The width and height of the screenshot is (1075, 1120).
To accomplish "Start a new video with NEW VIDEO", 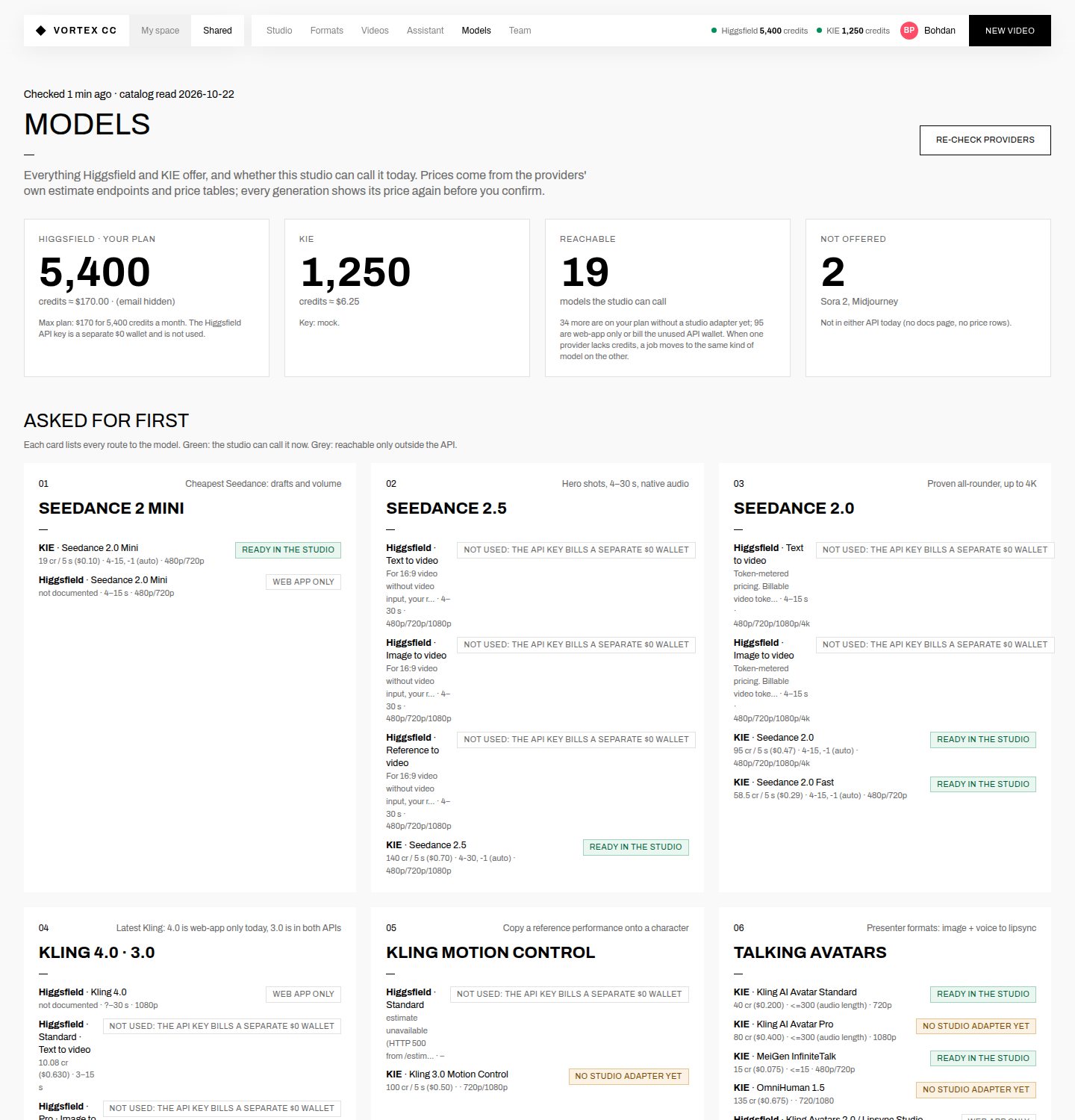I will tap(1010, 31).
